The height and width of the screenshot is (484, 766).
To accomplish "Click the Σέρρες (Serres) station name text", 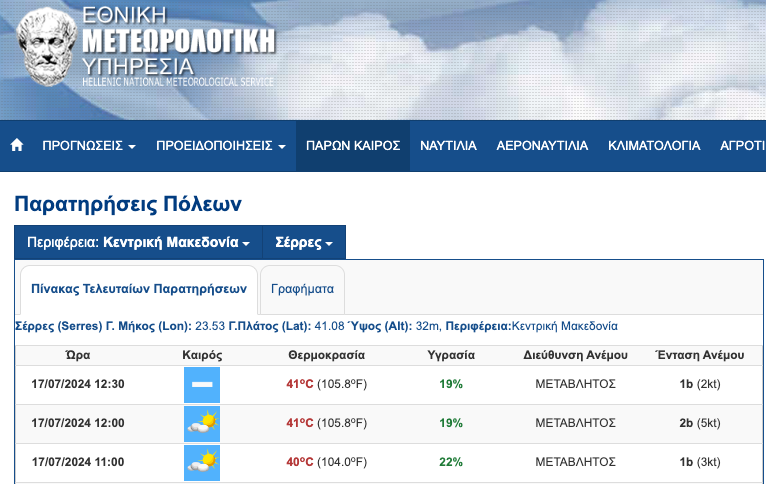I will 59,326.
